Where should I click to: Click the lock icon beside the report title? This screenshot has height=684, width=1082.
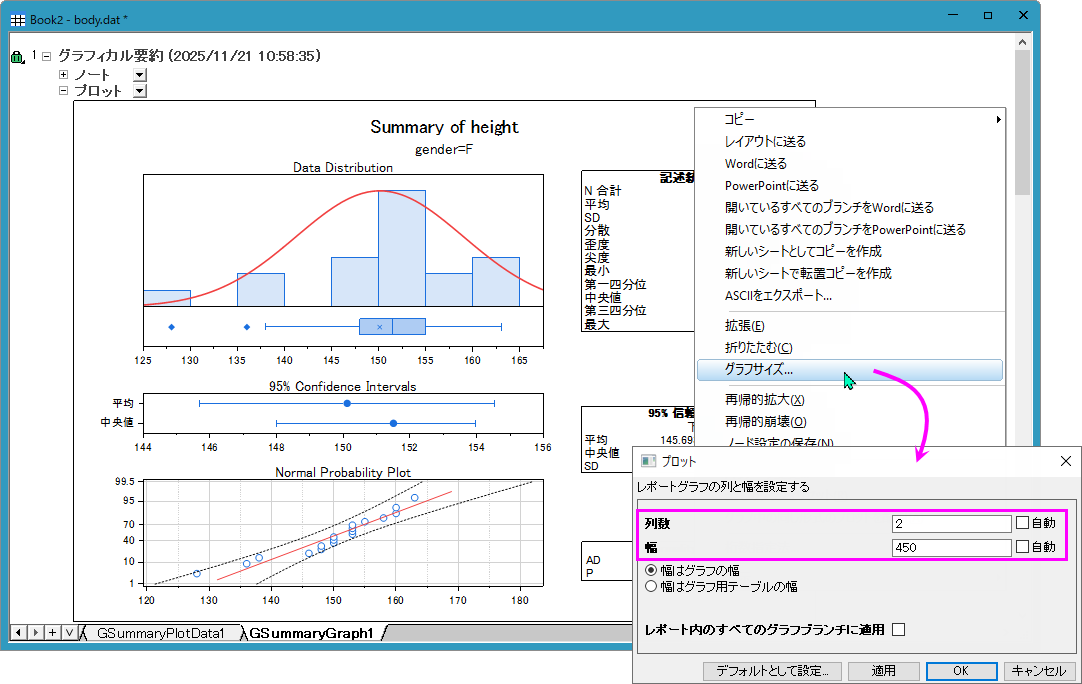click(17, 58)
